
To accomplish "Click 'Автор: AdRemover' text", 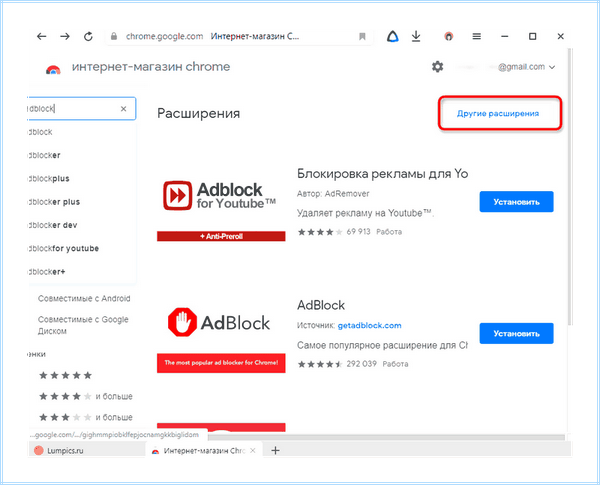I will point(333,194).
